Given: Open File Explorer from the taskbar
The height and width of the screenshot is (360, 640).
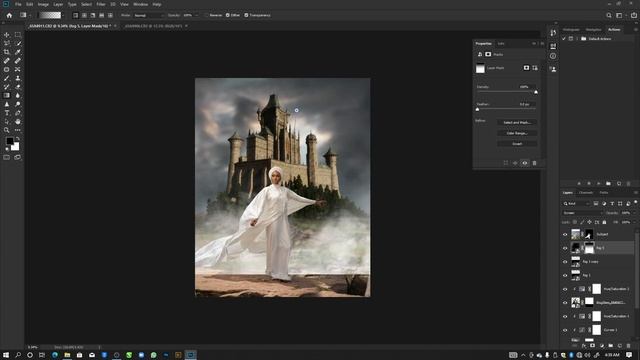Looking at the screenshot, I should click(67, 355).
